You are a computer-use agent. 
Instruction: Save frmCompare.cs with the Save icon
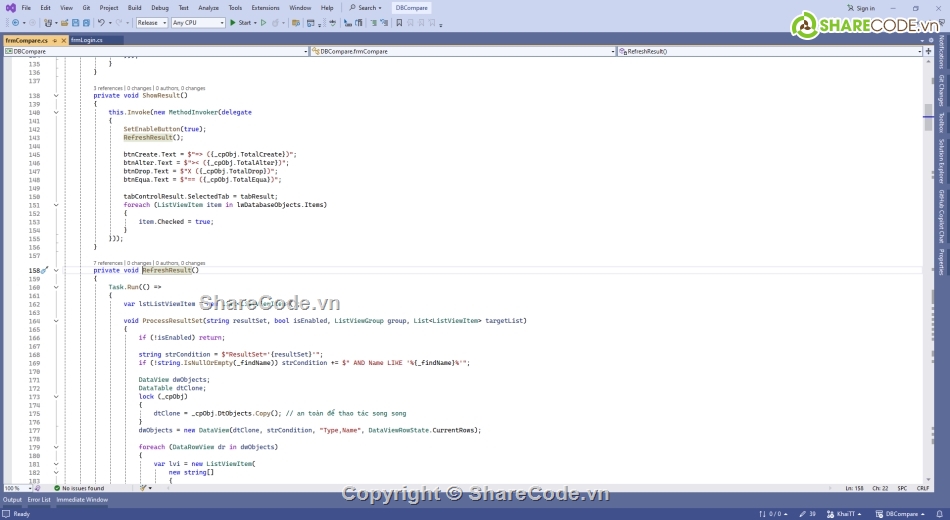(75, 22)
